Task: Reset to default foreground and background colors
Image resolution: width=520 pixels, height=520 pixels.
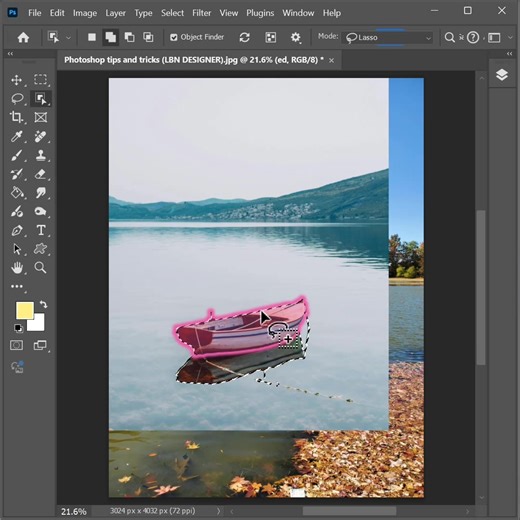Action: coord(19,328)
